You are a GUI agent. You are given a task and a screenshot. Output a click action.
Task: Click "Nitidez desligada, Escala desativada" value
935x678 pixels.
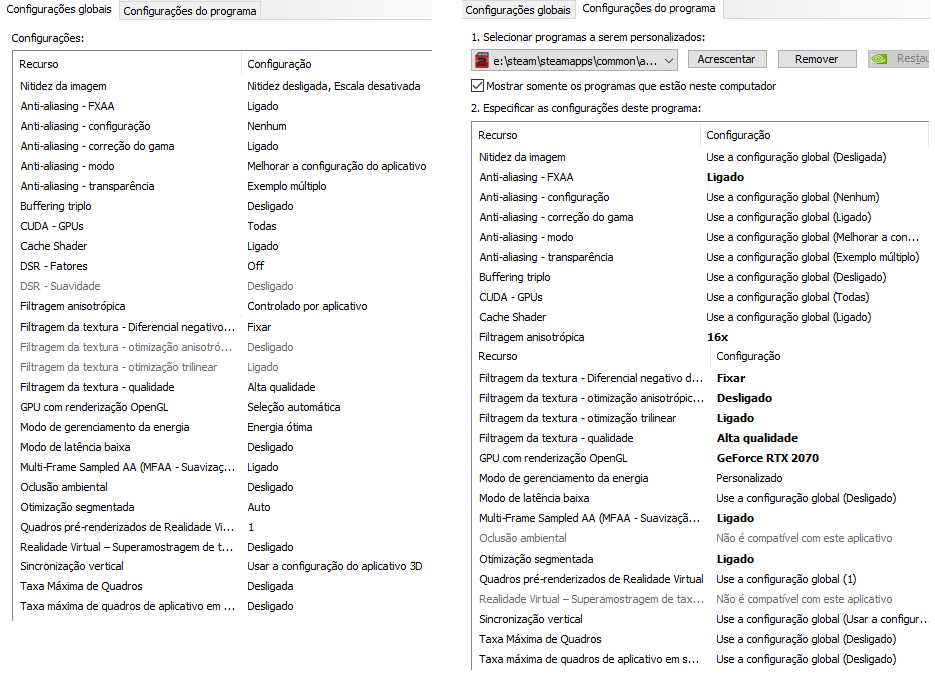(x=333, y=86)
